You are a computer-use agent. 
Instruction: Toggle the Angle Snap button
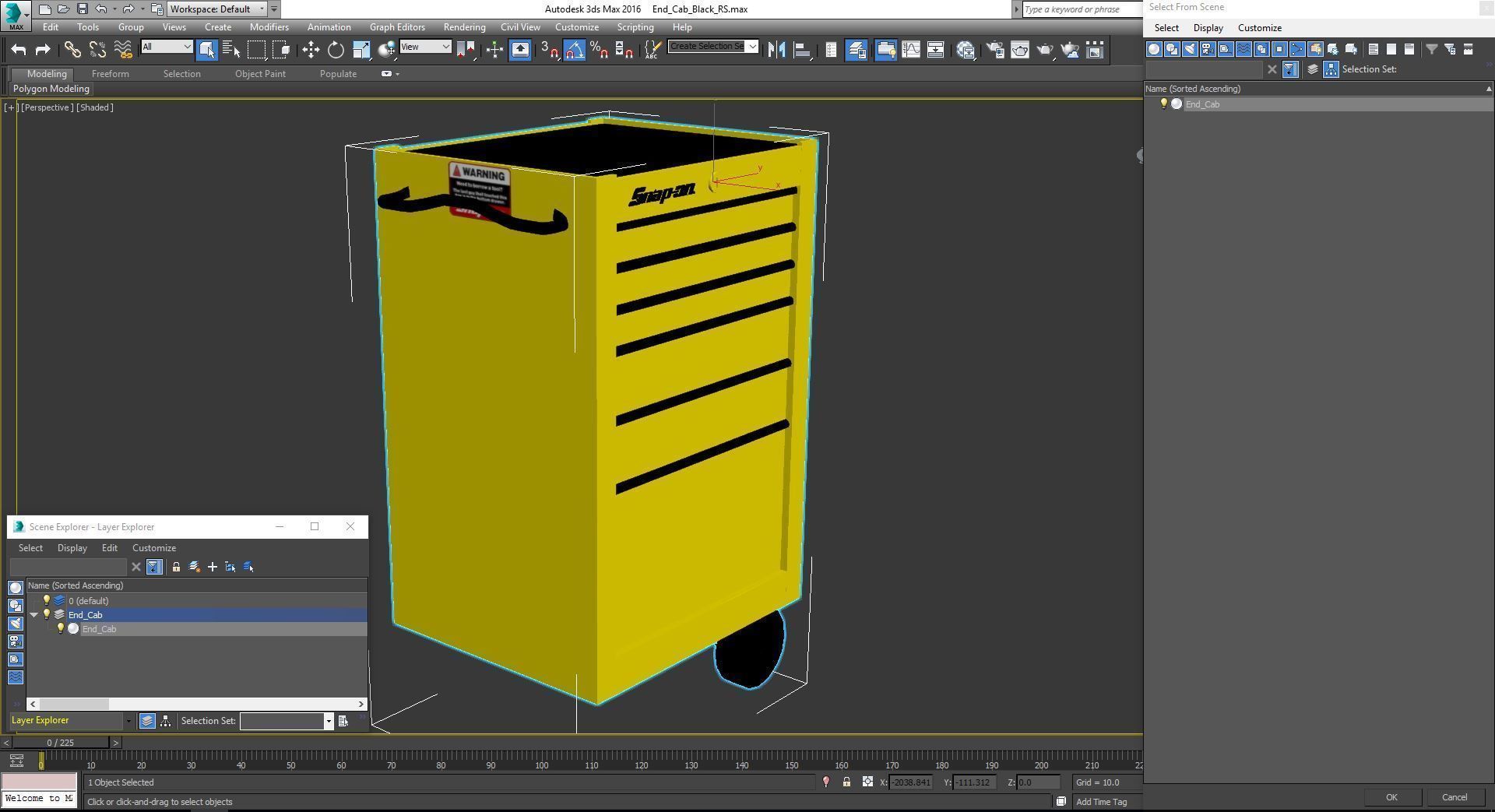(574, 50)
